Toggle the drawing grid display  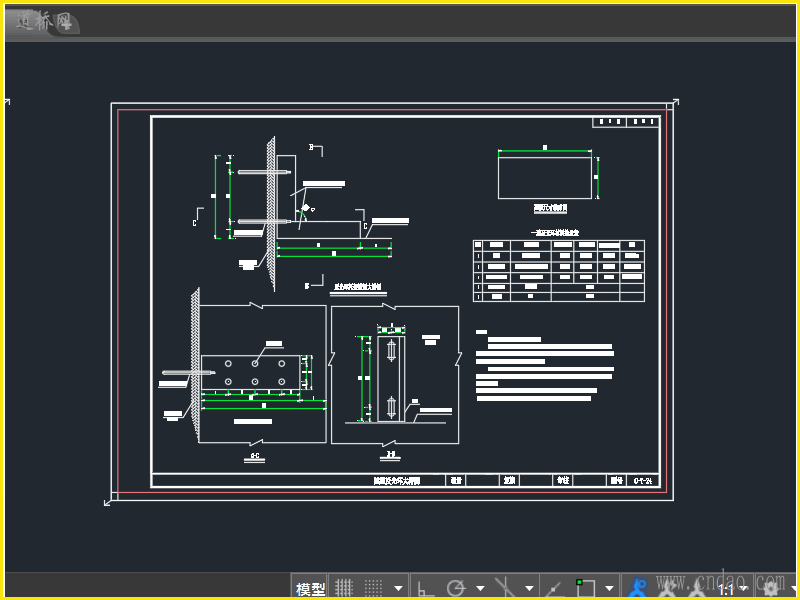pos(344,588)
